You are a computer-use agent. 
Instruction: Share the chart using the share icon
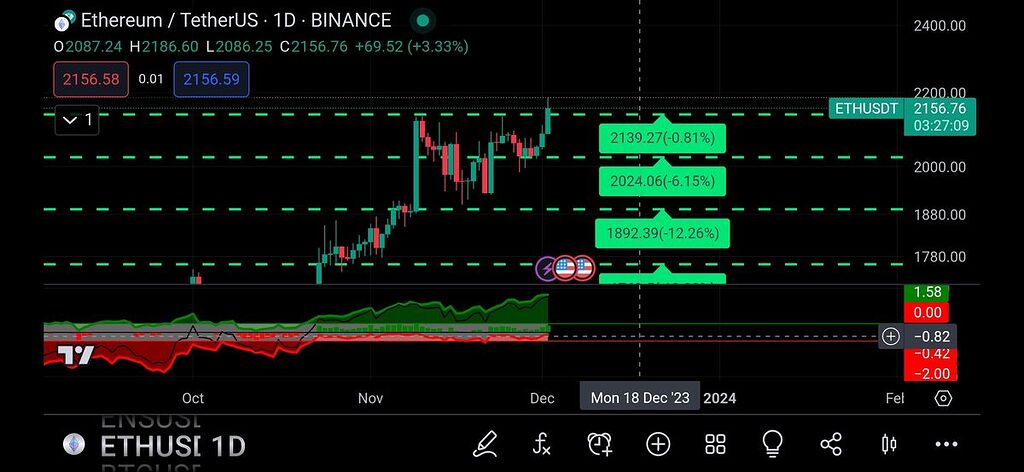click(830, 443)
